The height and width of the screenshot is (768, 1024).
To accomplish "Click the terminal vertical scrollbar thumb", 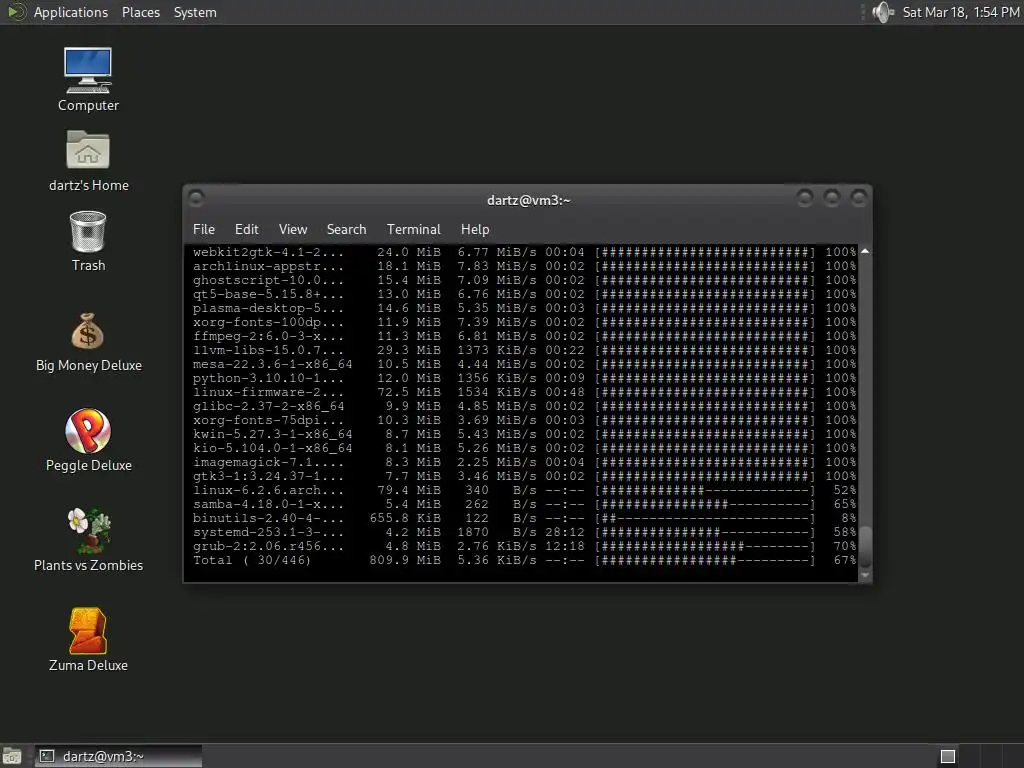I will (x=865, y=547).
